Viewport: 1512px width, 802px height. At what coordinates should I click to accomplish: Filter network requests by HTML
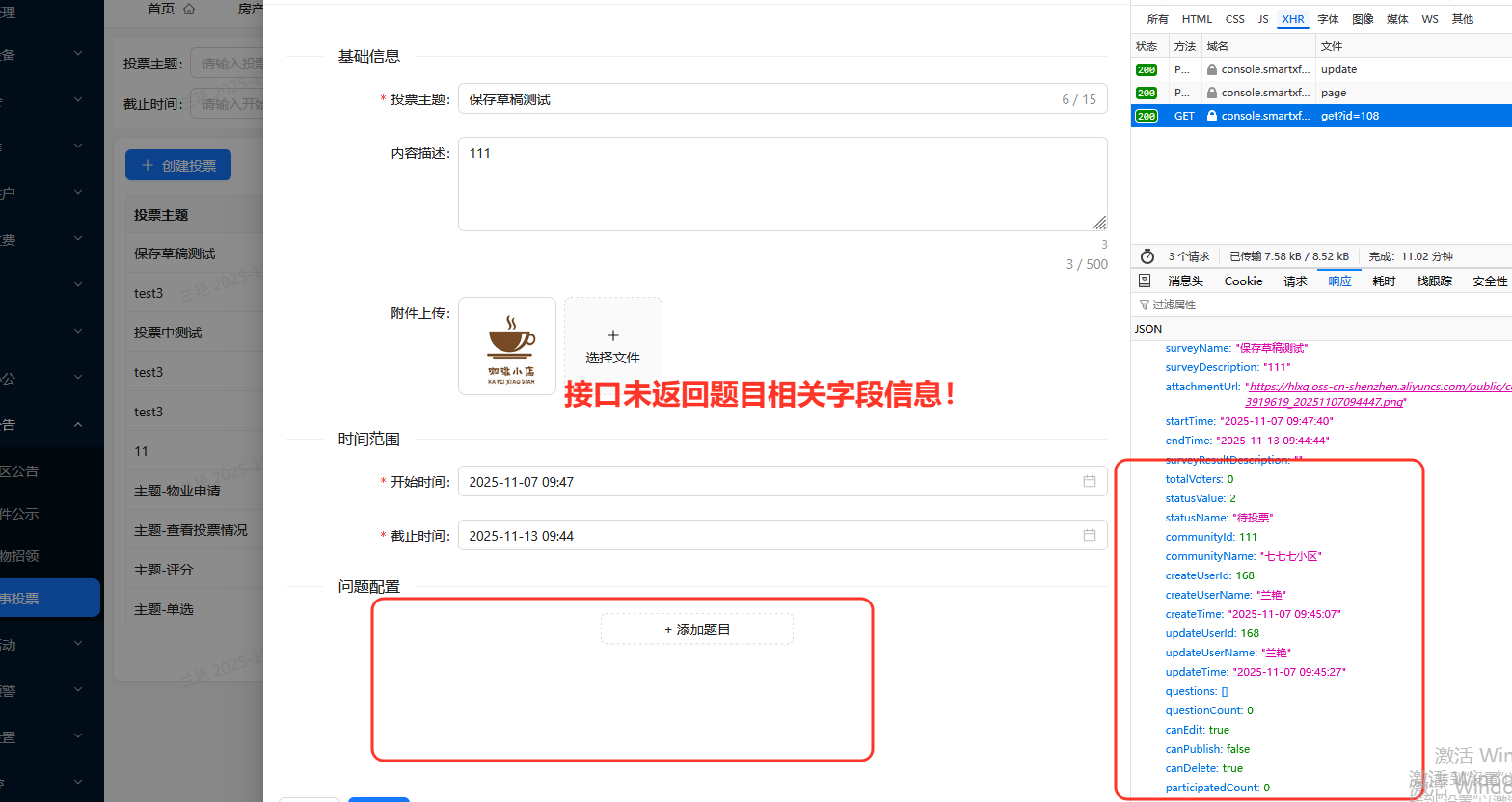coord(1197,19)
